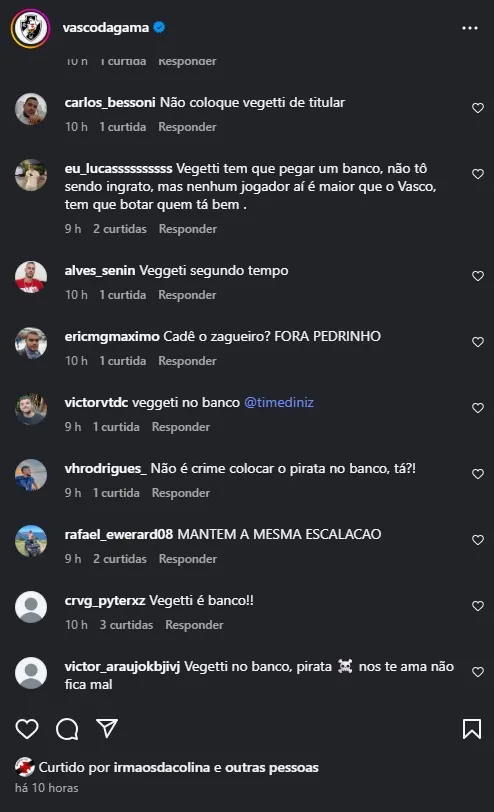494x812 pixels.
Task: Open the vascodagama username in the header
Action: point(106,27)
